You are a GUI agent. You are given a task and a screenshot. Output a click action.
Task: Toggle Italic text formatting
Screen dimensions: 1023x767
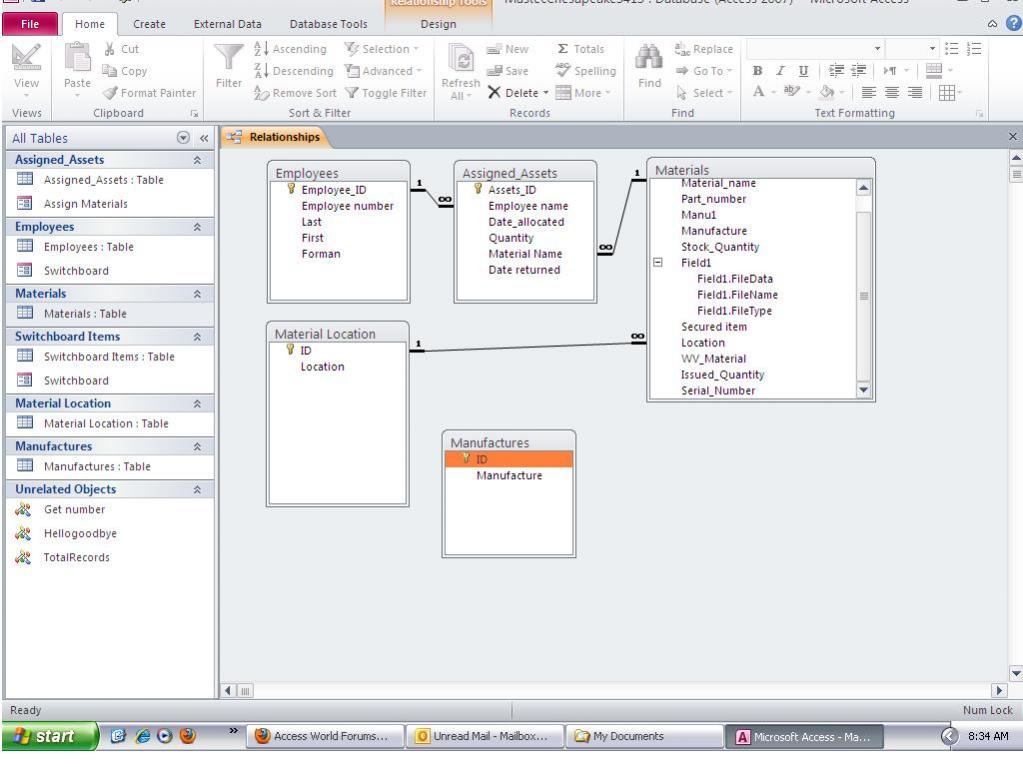[x=780, y=70]
